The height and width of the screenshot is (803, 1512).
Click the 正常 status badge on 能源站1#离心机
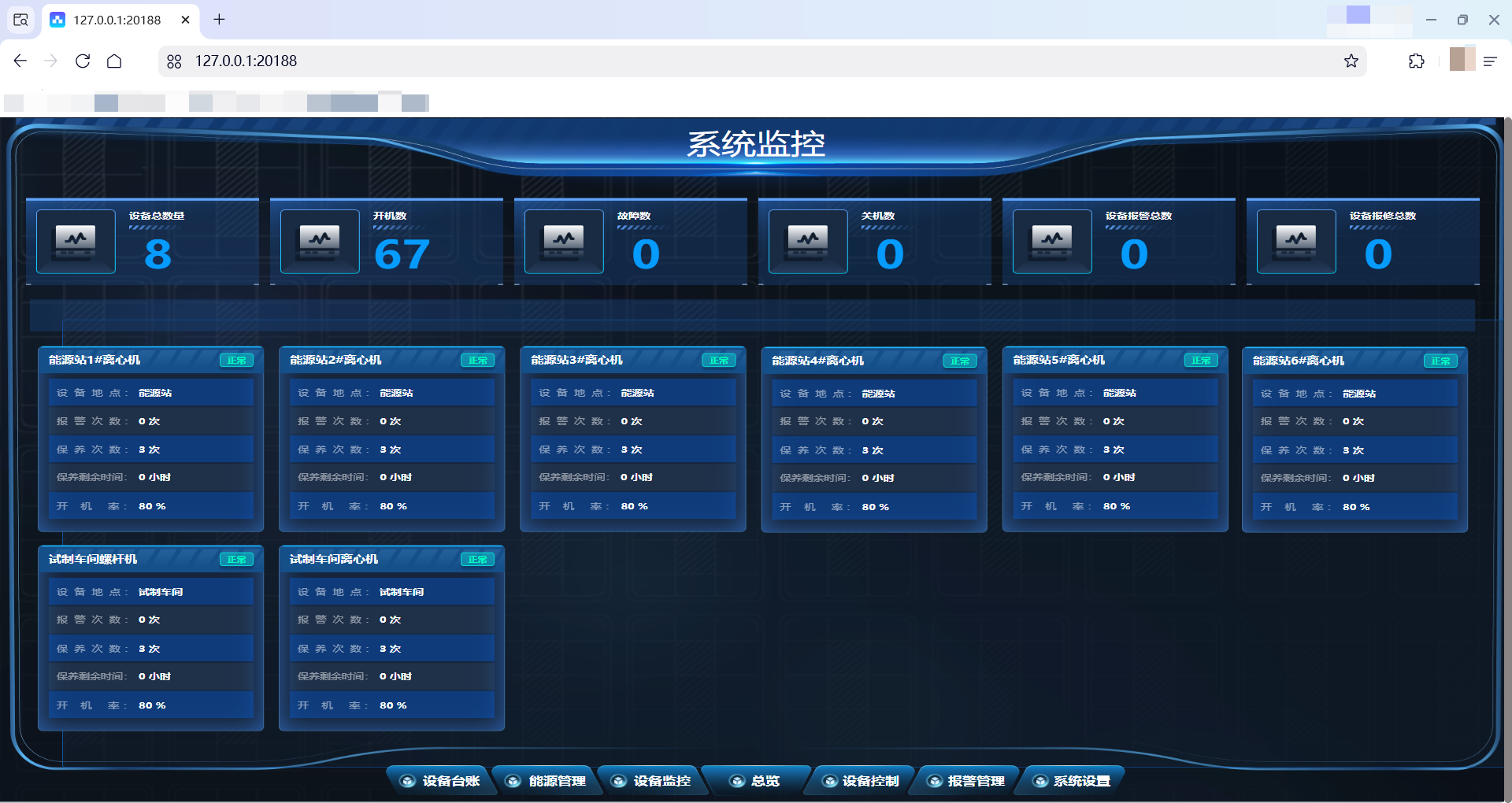236,361
